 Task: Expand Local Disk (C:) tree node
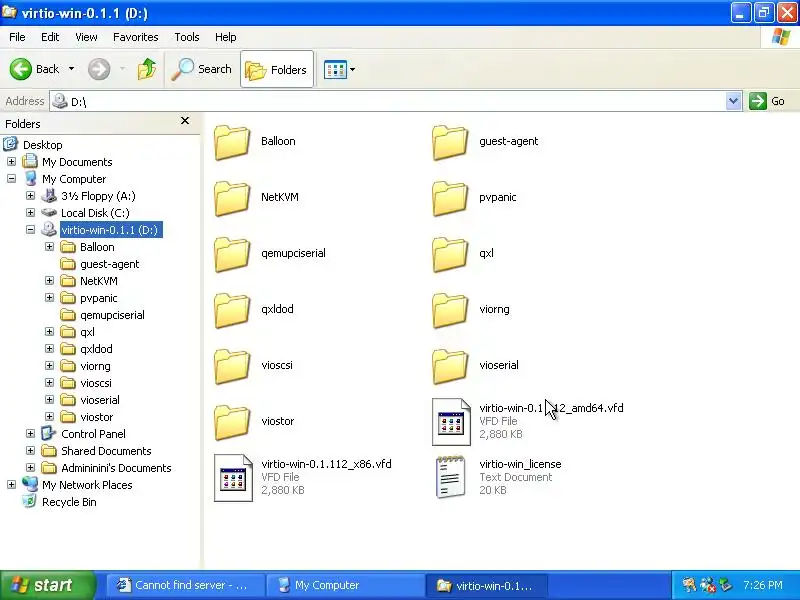coord(30,212)
